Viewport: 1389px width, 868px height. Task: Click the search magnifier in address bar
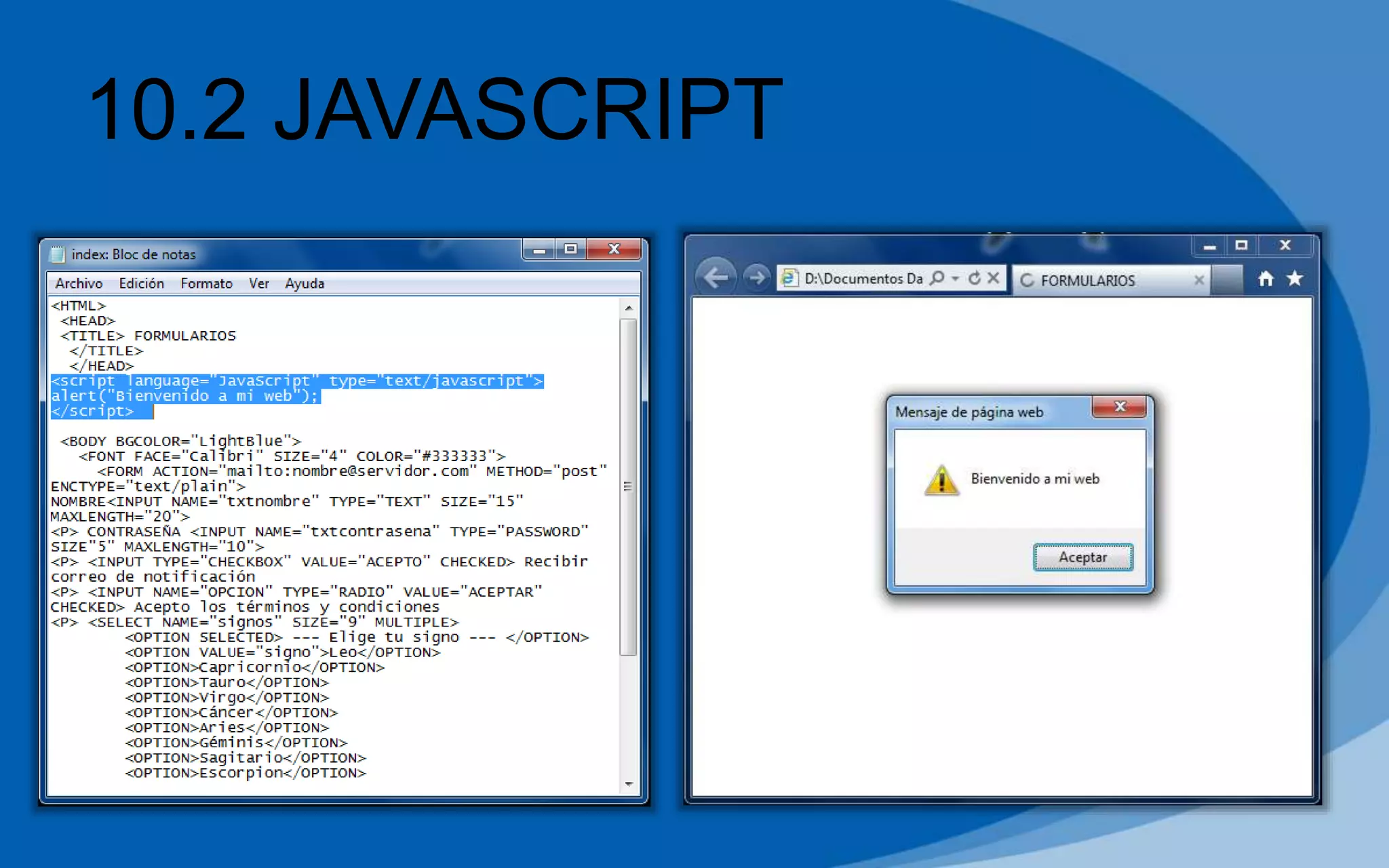pos(937,278)
